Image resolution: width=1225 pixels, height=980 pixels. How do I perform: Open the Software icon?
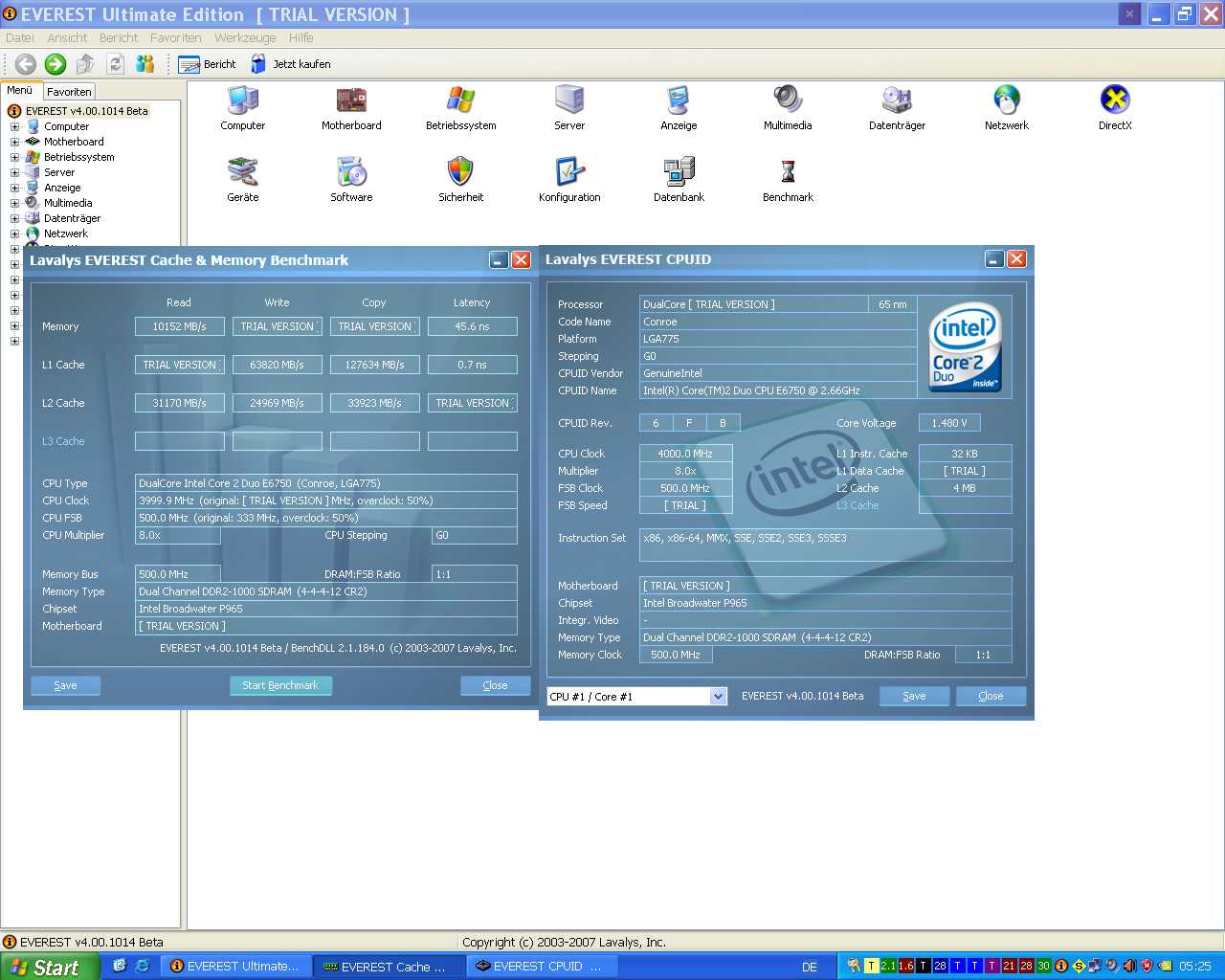351,179
